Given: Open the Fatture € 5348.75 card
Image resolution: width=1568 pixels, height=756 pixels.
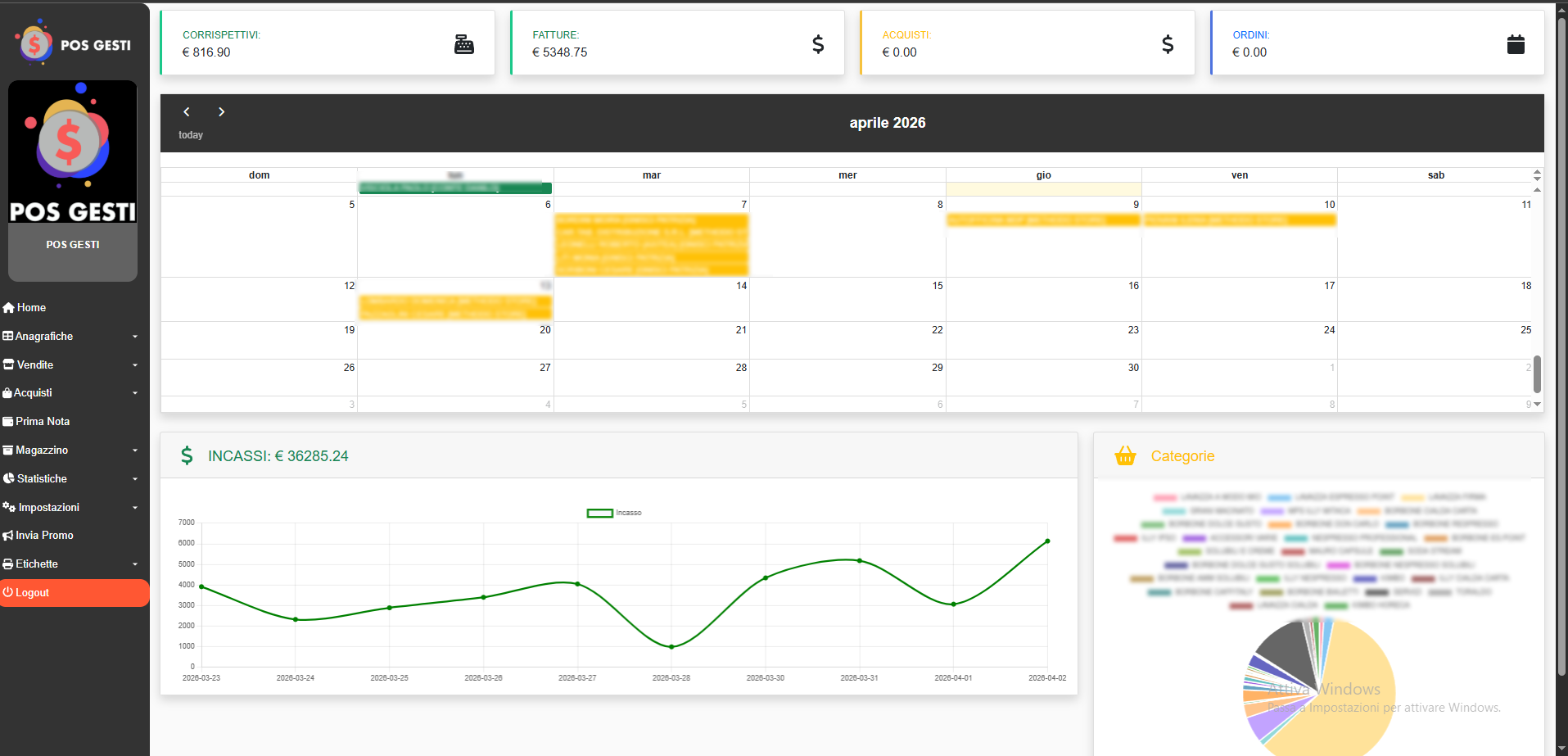Looking at the screenshot, I should pyautogui.click(x=677, y=43).
